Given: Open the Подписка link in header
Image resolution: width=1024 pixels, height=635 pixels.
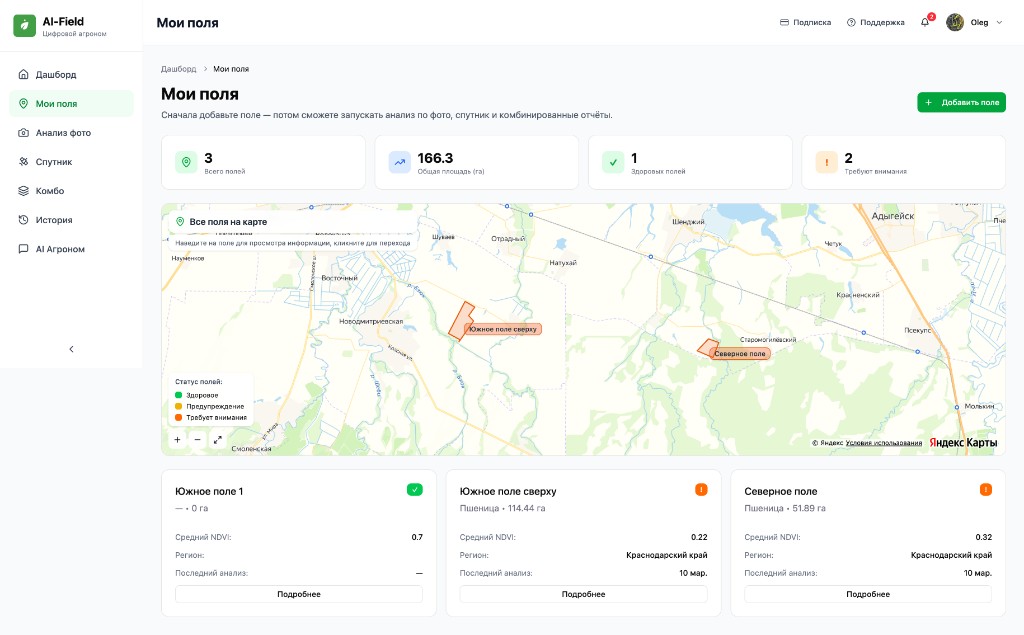Looking at the screenshot, I should pos(805,22).
